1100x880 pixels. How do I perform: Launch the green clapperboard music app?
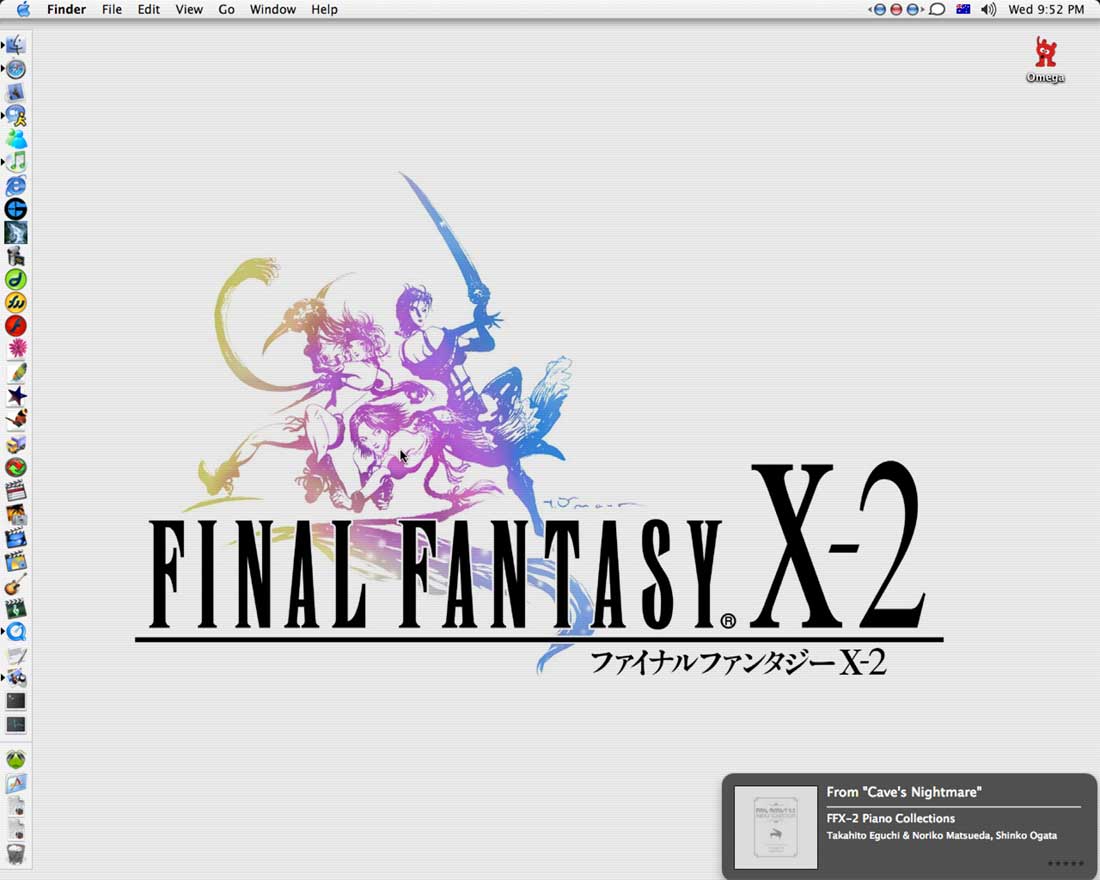(15, 608)
